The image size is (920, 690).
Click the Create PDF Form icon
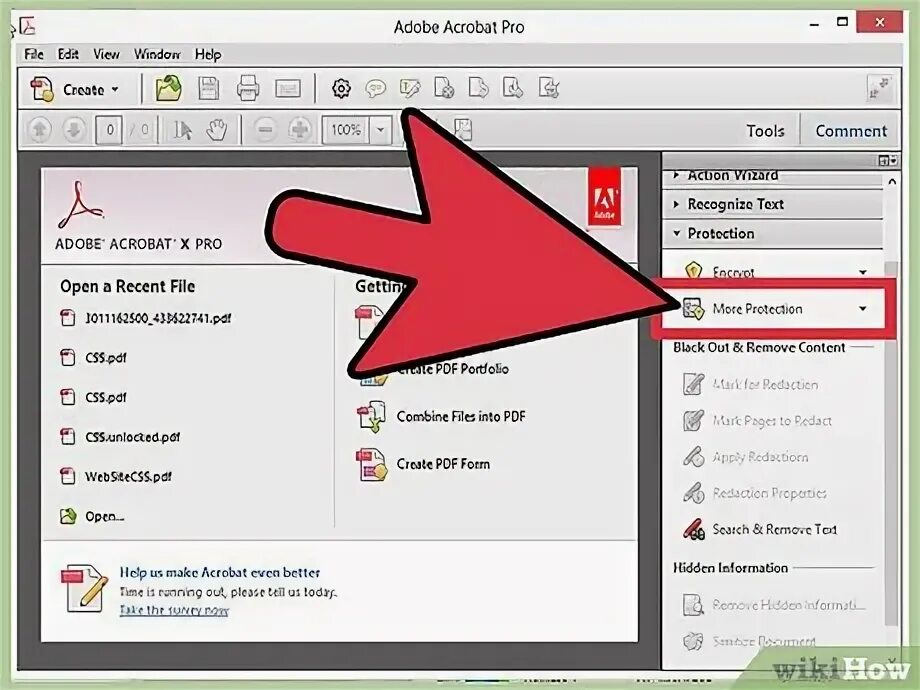(371, 464)
